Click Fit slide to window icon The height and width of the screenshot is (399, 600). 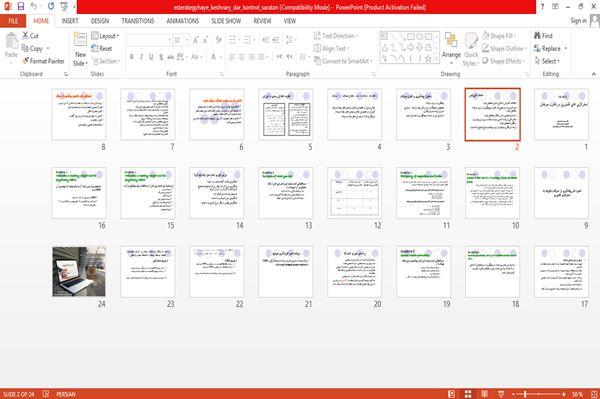pyautogui.click(x=594, y=394)
